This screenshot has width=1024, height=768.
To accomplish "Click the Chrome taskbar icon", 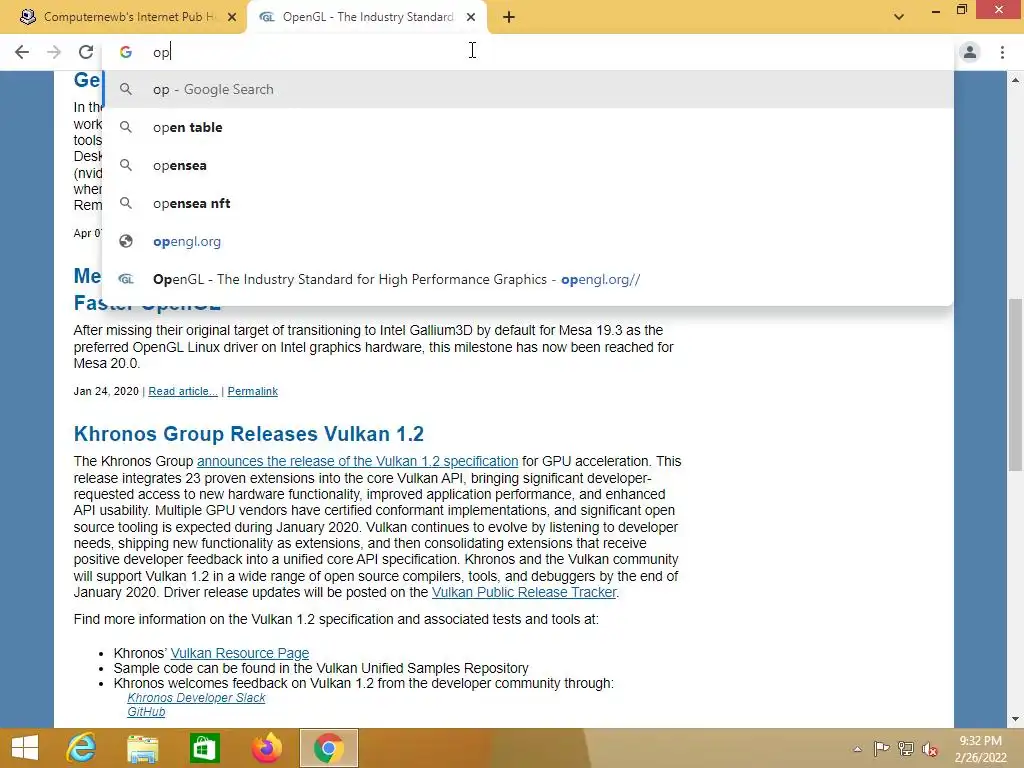I will coord(328,748).
